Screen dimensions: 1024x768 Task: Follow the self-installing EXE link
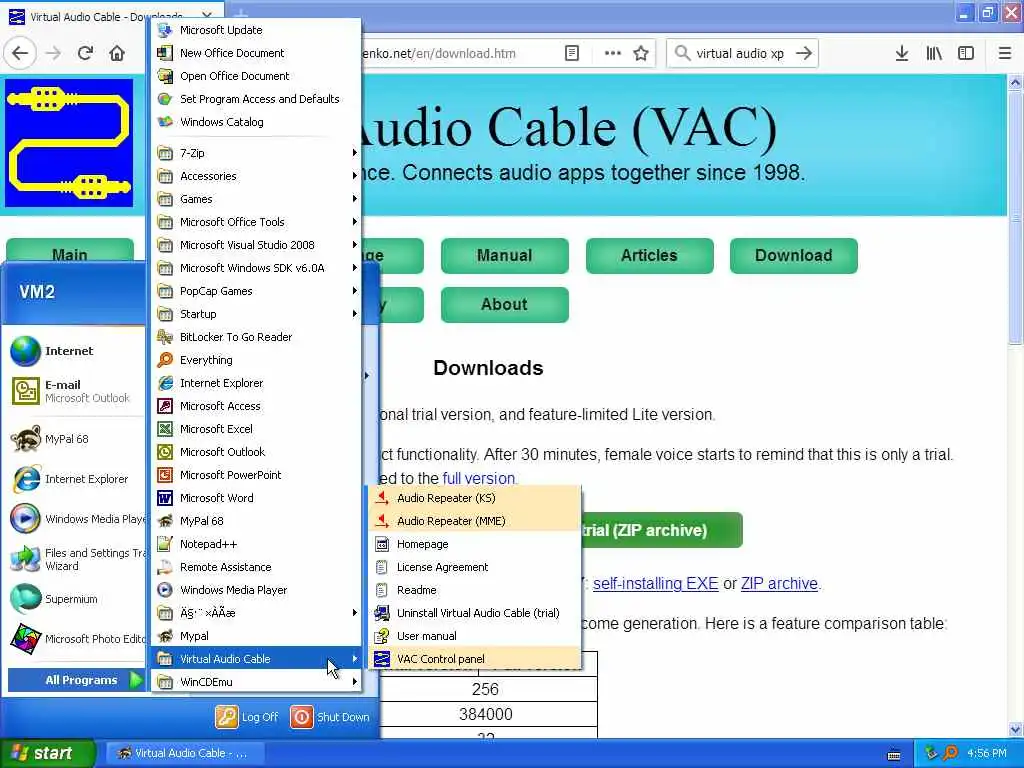coord(655,583)
